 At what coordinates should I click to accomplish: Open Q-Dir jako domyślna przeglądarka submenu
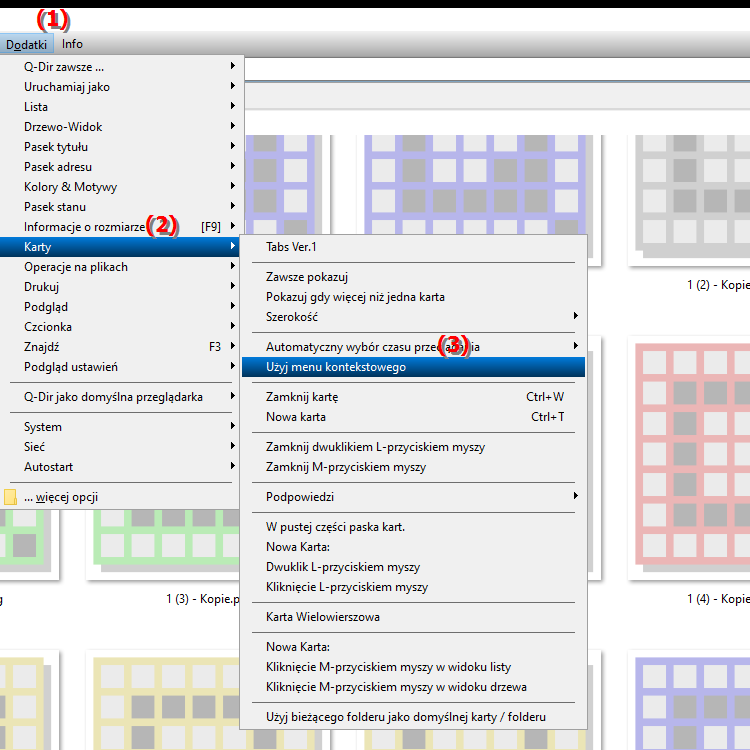coord(122,397)
